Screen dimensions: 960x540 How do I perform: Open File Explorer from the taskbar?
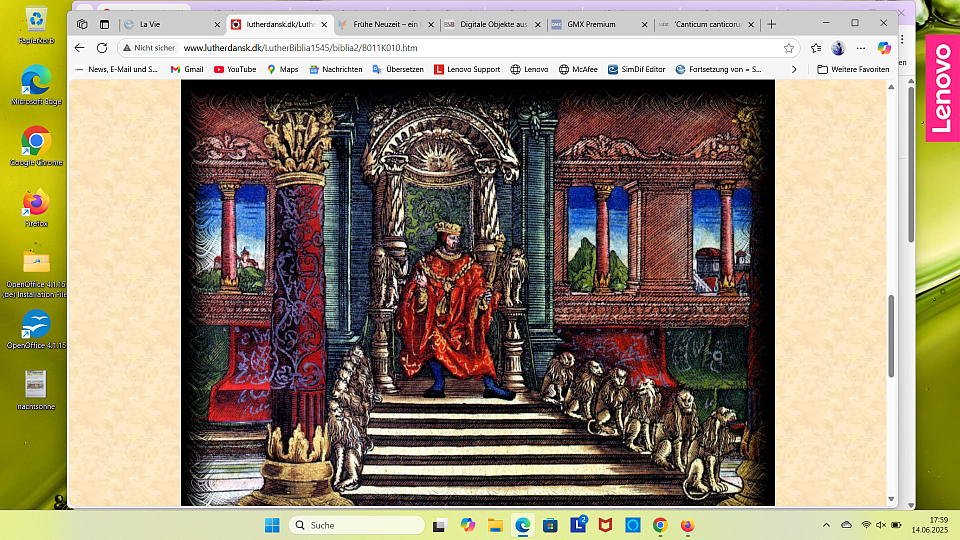click(x=495, y=525)
